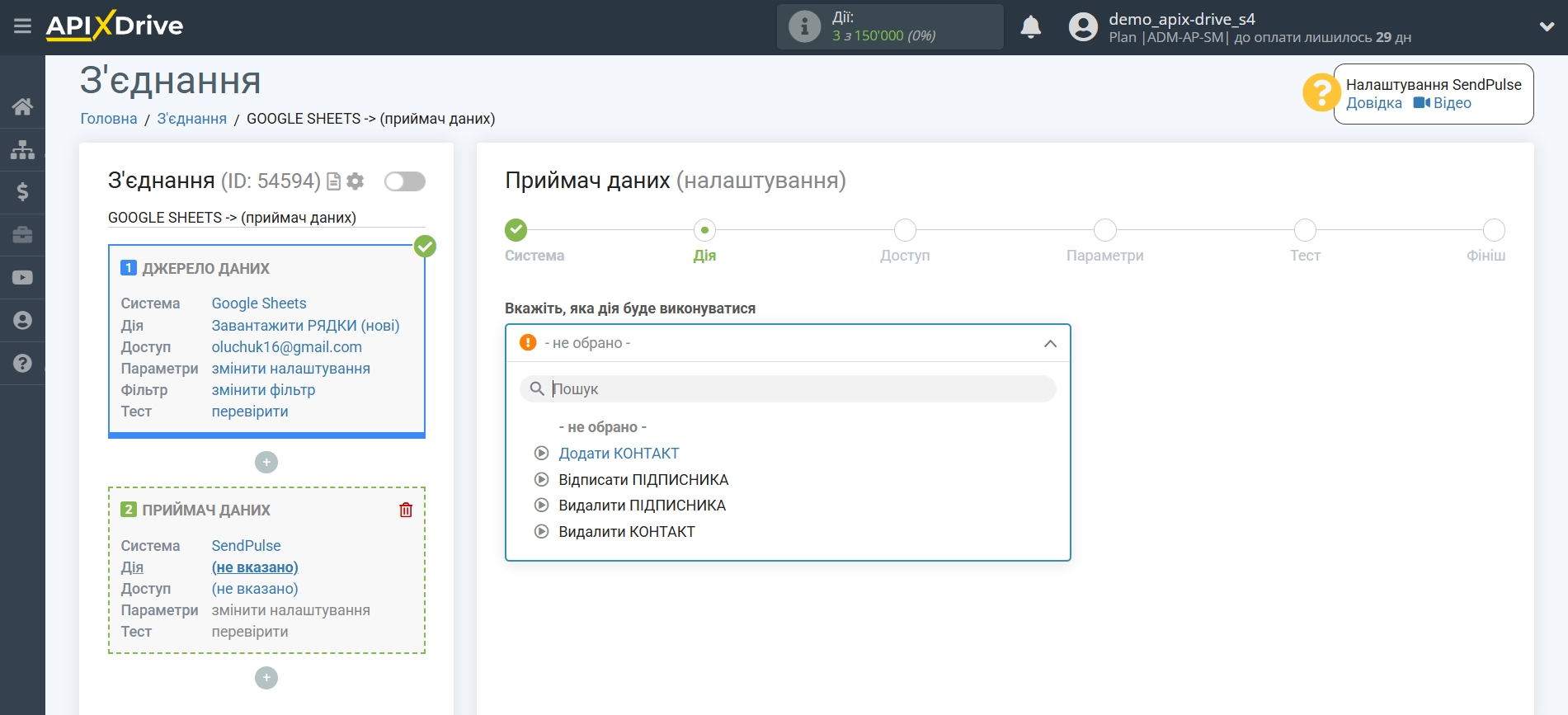Click the ДЖЕРЕЛО ДАНИХ block header
This screenshot has height=715, width=1568.
tap(205, 269)
